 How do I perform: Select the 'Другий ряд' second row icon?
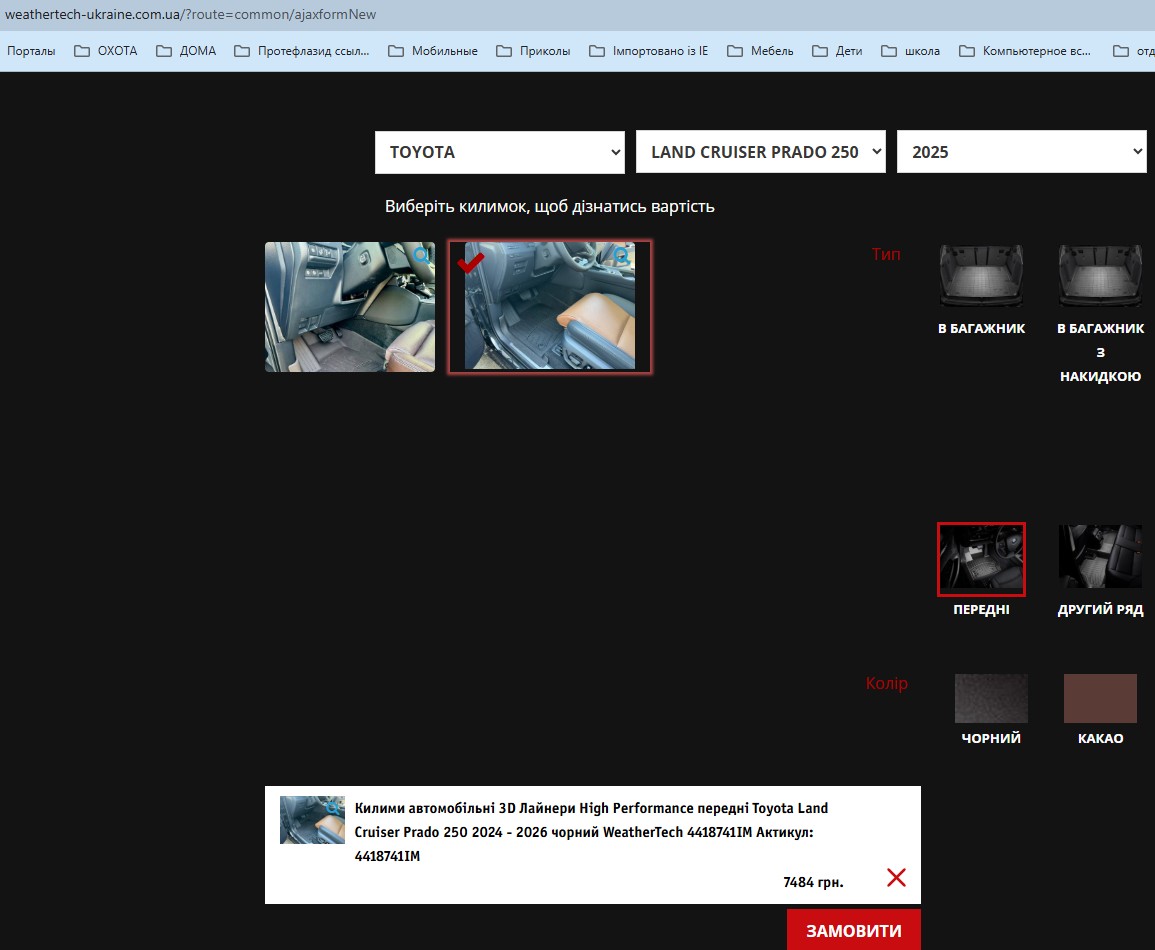coord(1100,557)
